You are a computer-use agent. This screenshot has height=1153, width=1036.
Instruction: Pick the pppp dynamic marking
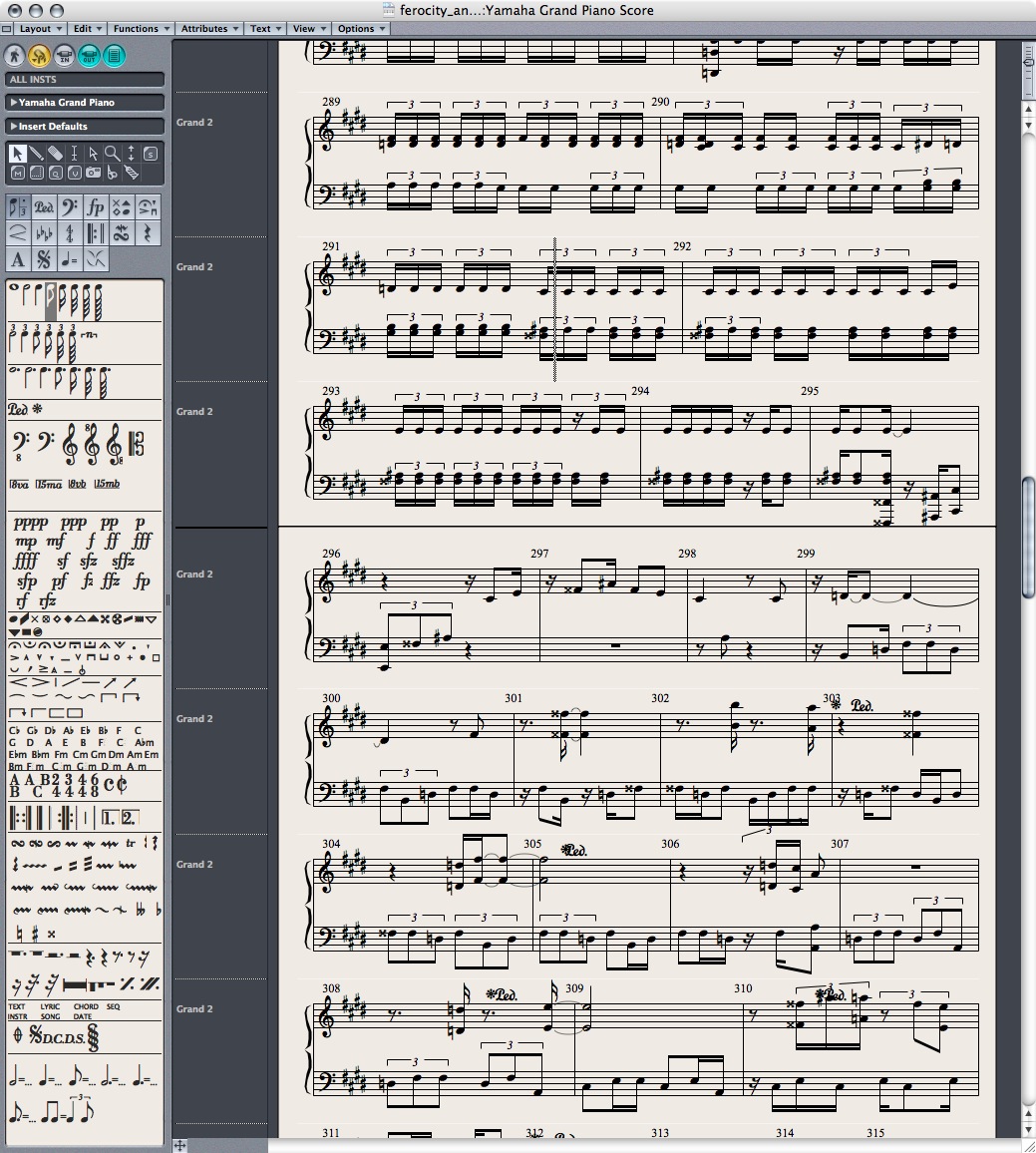[x=31, y=524]
